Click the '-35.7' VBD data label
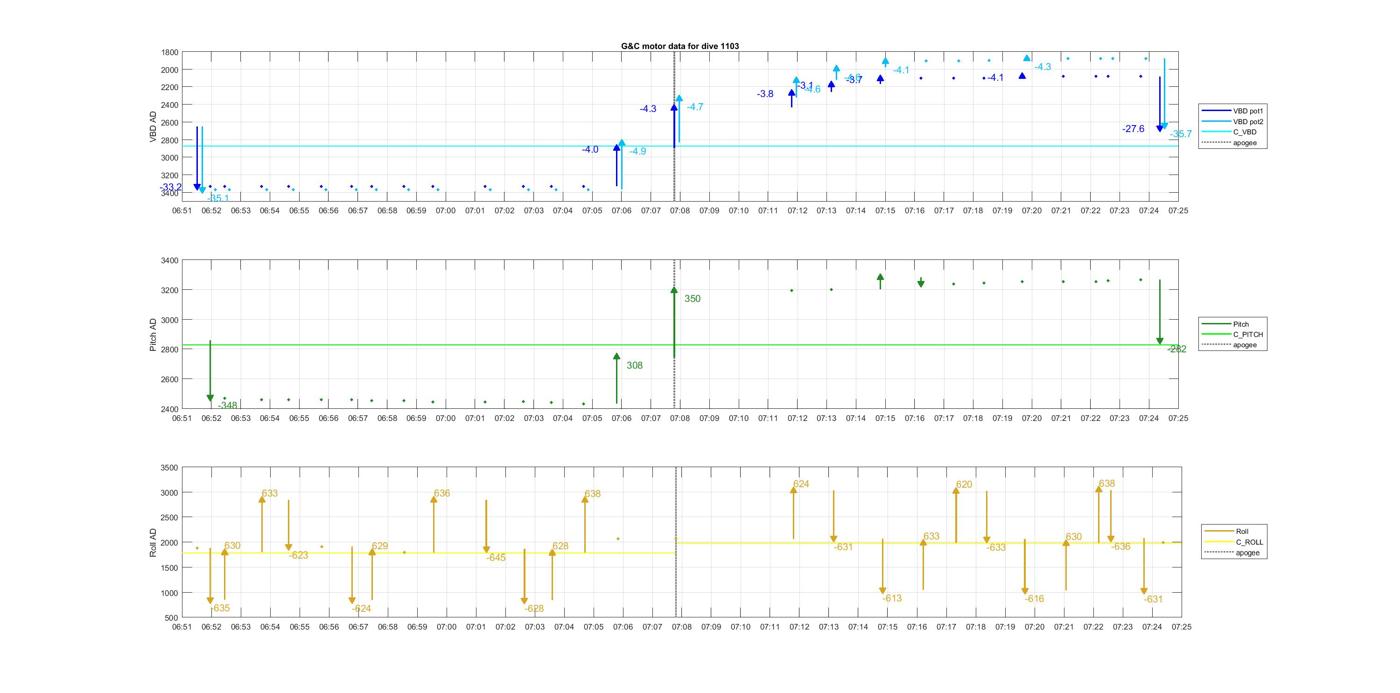The height and width of the screenshot is (693, 1400). click(x=1180, y=134)
